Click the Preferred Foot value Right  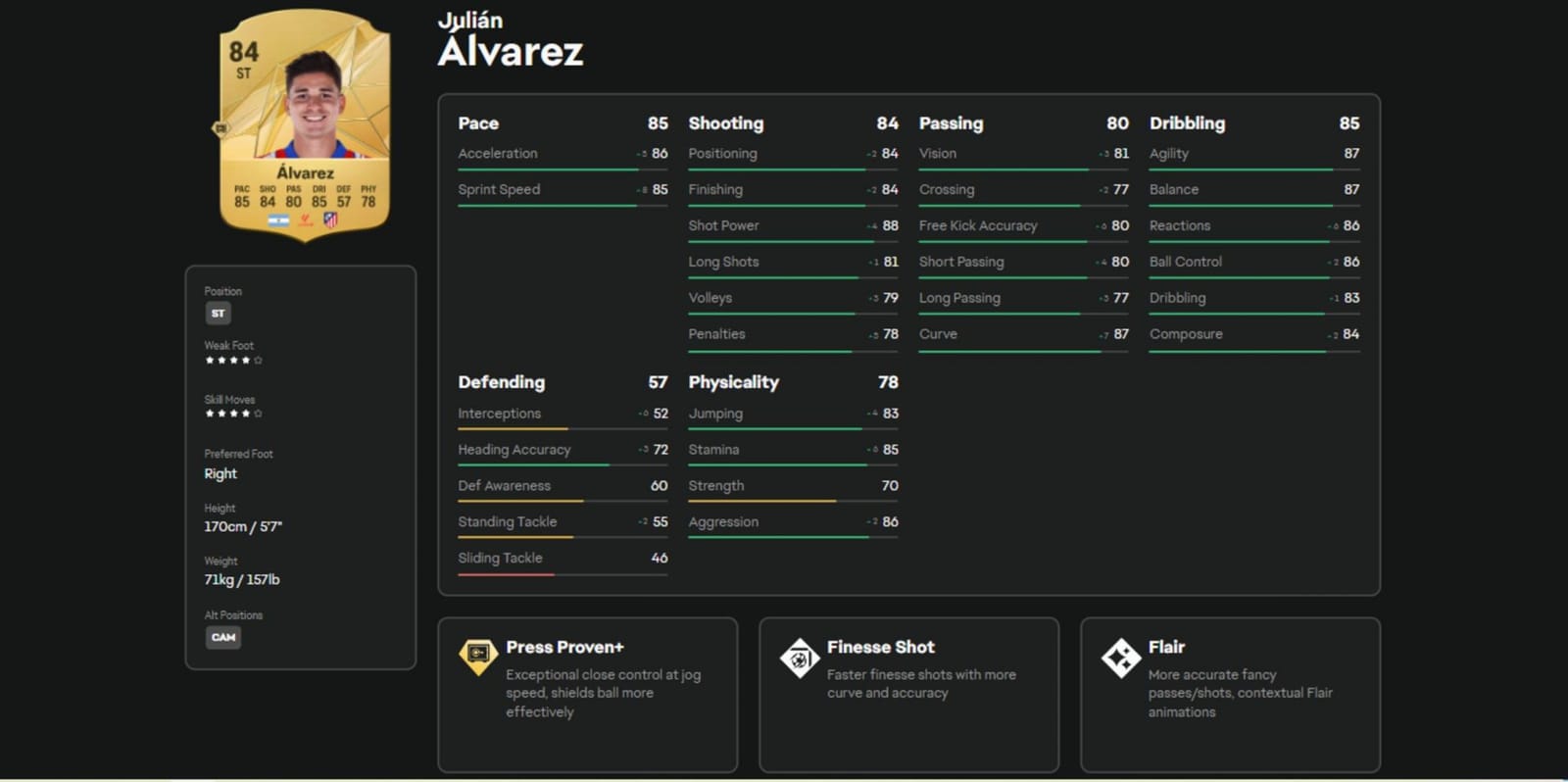(220, 473)
